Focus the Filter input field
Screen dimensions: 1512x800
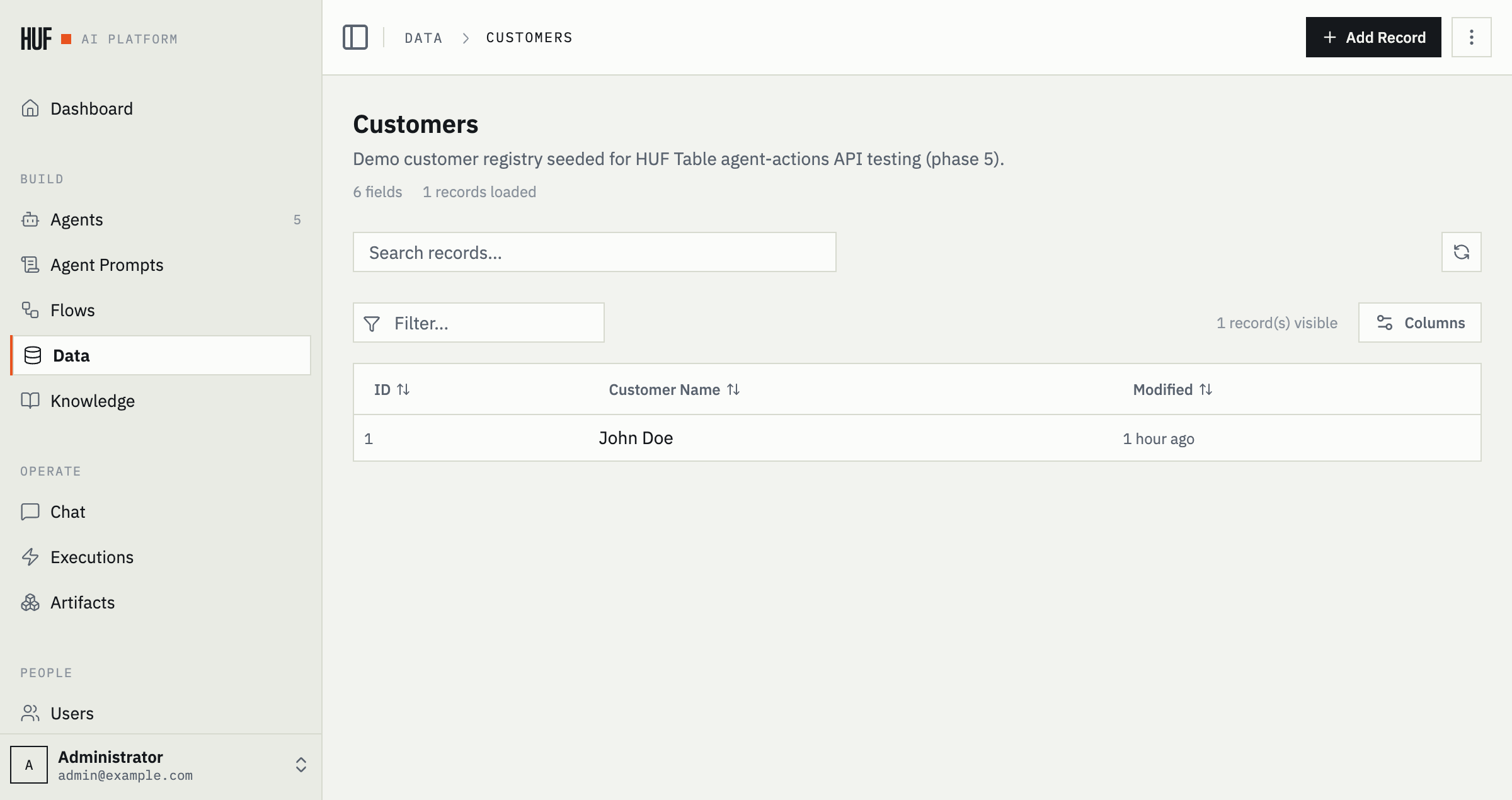(479, 323)
